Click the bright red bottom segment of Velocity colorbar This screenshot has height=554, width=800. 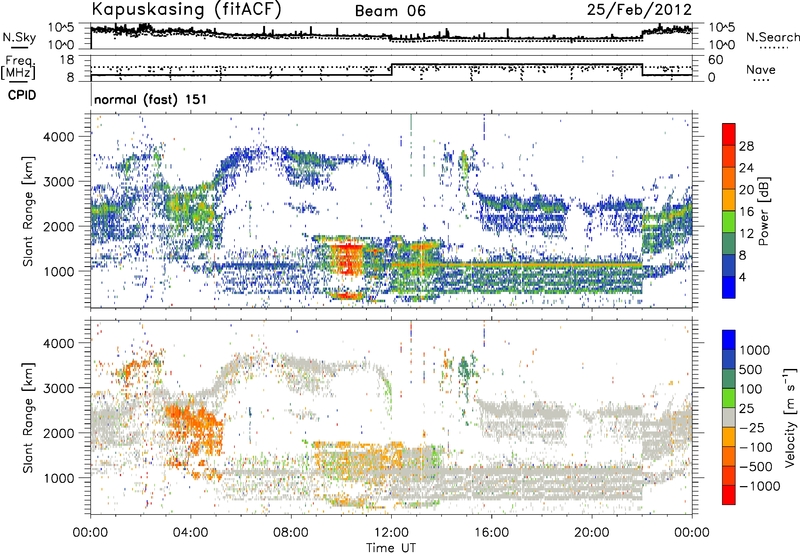[x=729, y=495]
